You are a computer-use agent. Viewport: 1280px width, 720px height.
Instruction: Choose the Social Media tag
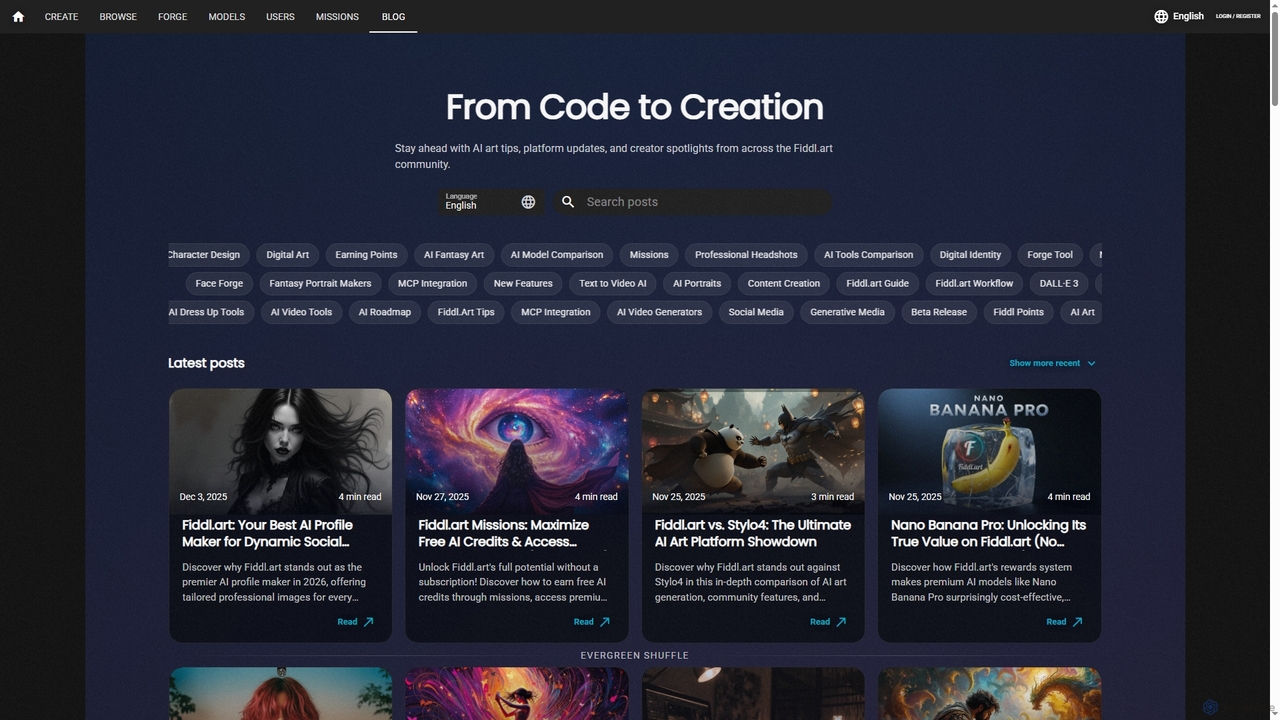[756, 312]
